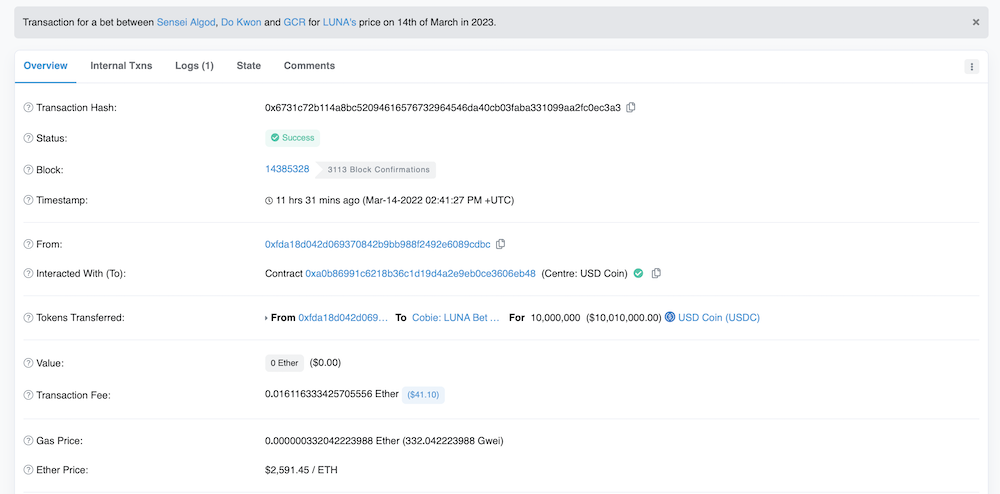Click the Success status badge
Screen dimensions: 1000x494
[293, 138]
